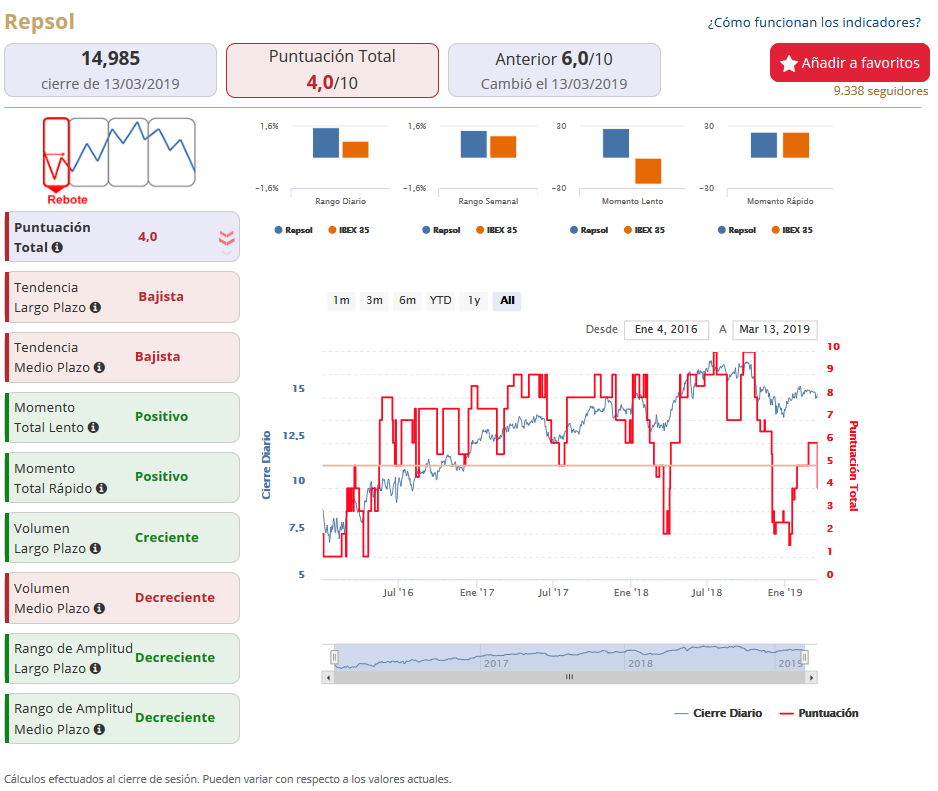Select the 1m time range
Screen dimensions: 938x791
pos(342,300)
